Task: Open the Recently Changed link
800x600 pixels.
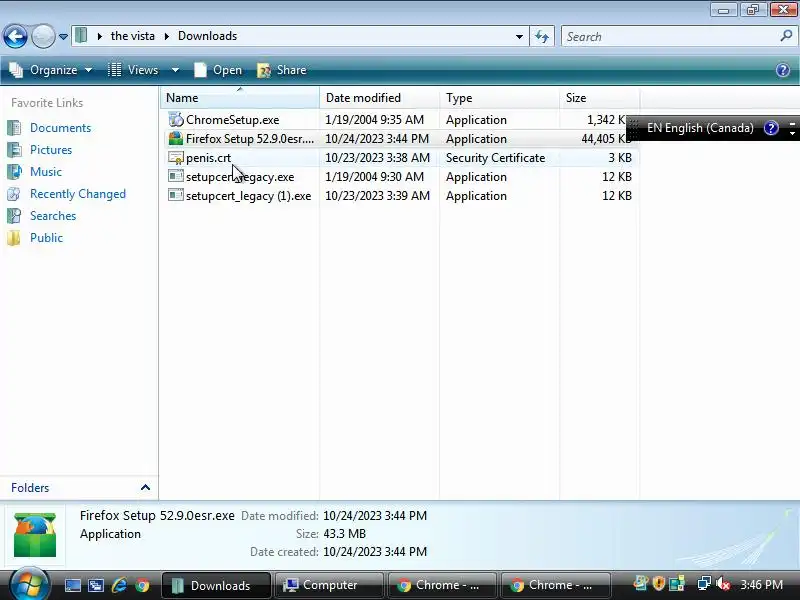Action: pos(78,194)
